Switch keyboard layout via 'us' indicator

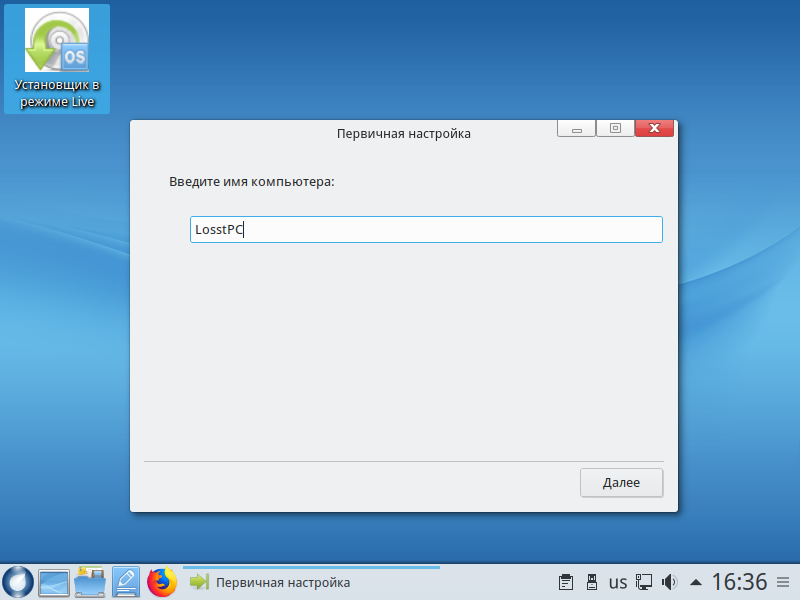click(618, 581)
